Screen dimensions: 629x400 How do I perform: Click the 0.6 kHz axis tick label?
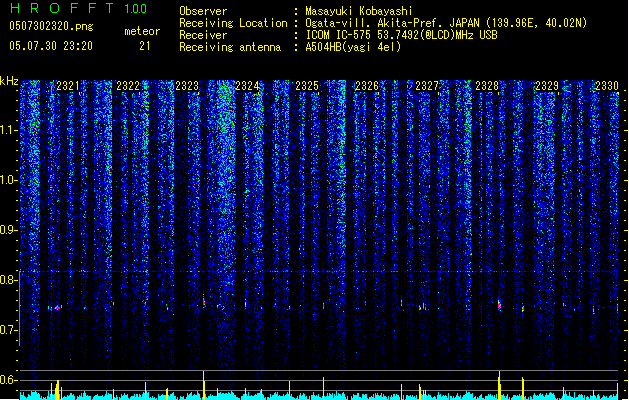[9, 380]
